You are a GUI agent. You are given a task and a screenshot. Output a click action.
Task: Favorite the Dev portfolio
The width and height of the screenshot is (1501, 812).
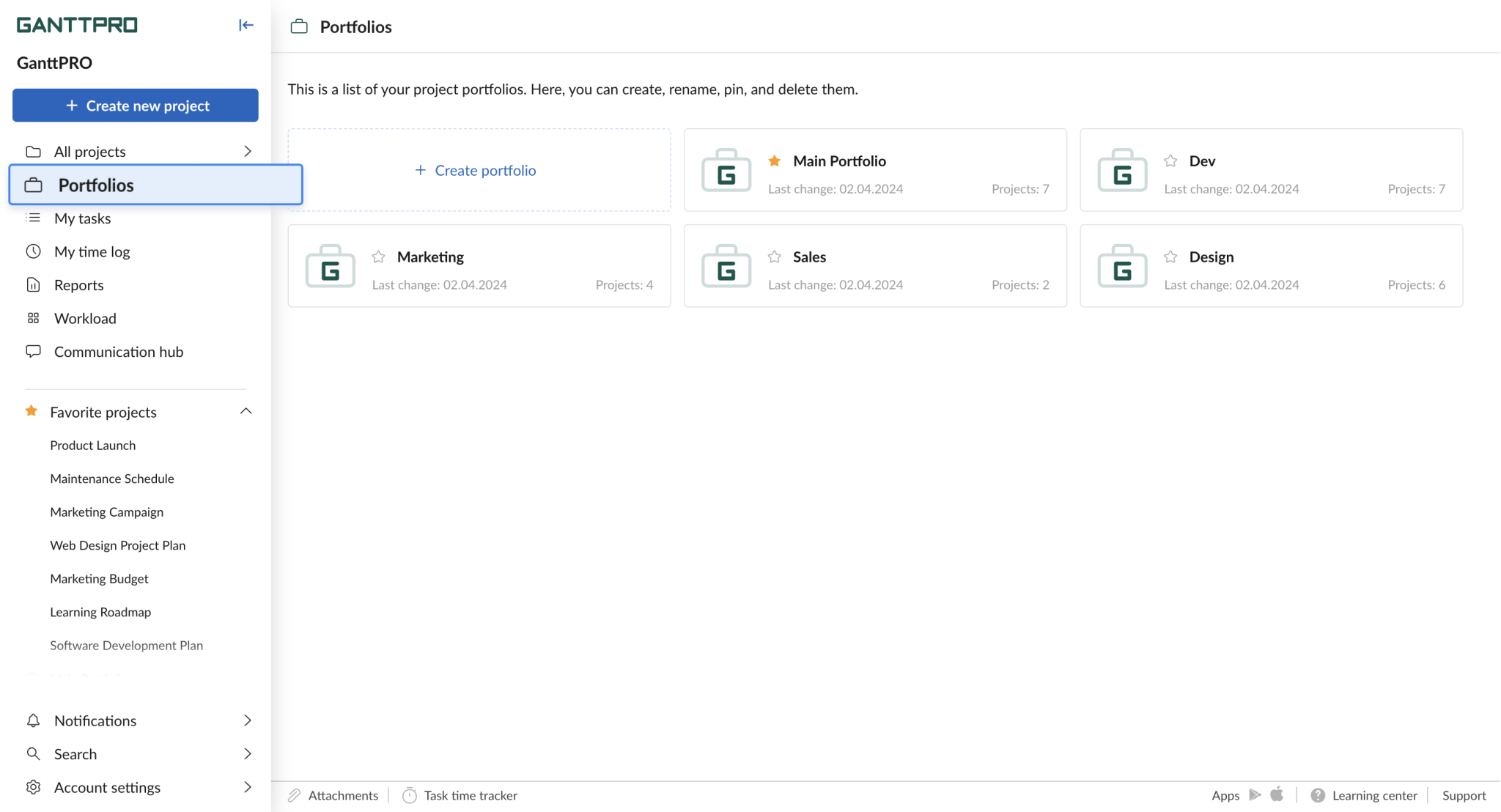coord(1170,160)
